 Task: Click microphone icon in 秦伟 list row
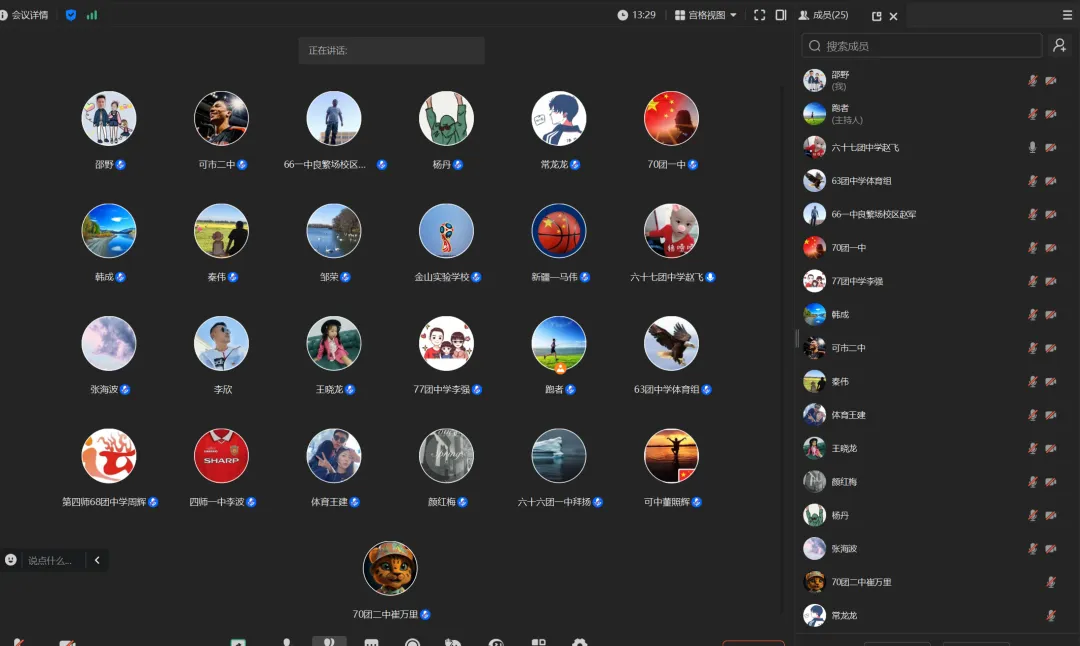point(1032,382)
